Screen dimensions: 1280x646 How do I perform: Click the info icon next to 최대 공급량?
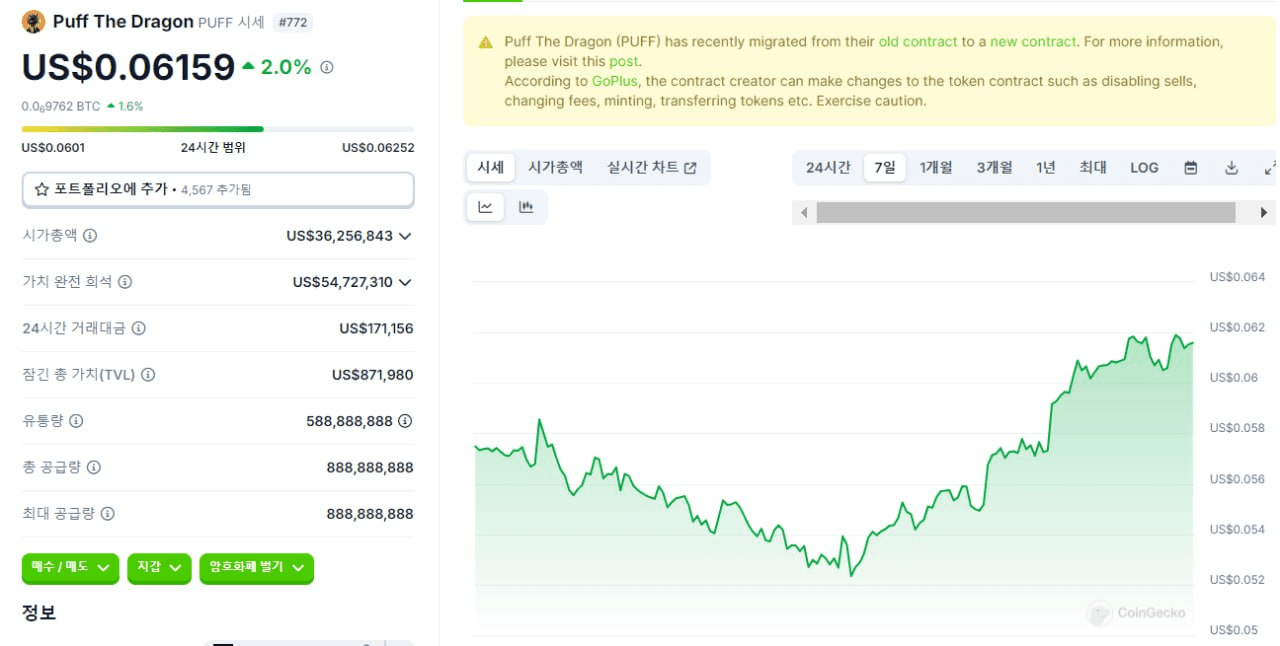pos(108,514)
